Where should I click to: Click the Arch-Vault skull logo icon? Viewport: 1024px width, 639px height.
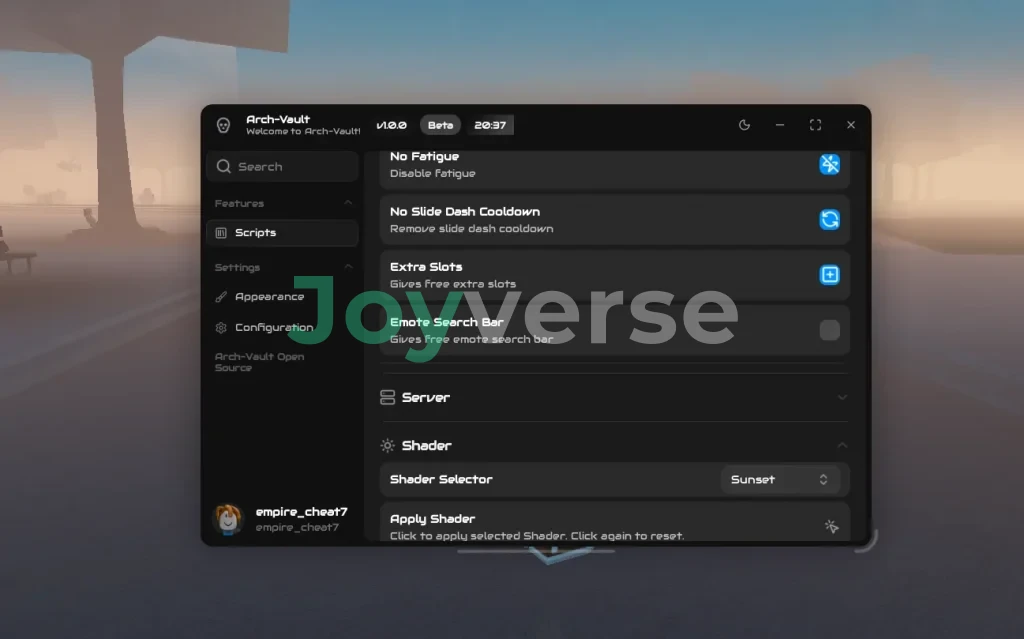click(223, 125)
